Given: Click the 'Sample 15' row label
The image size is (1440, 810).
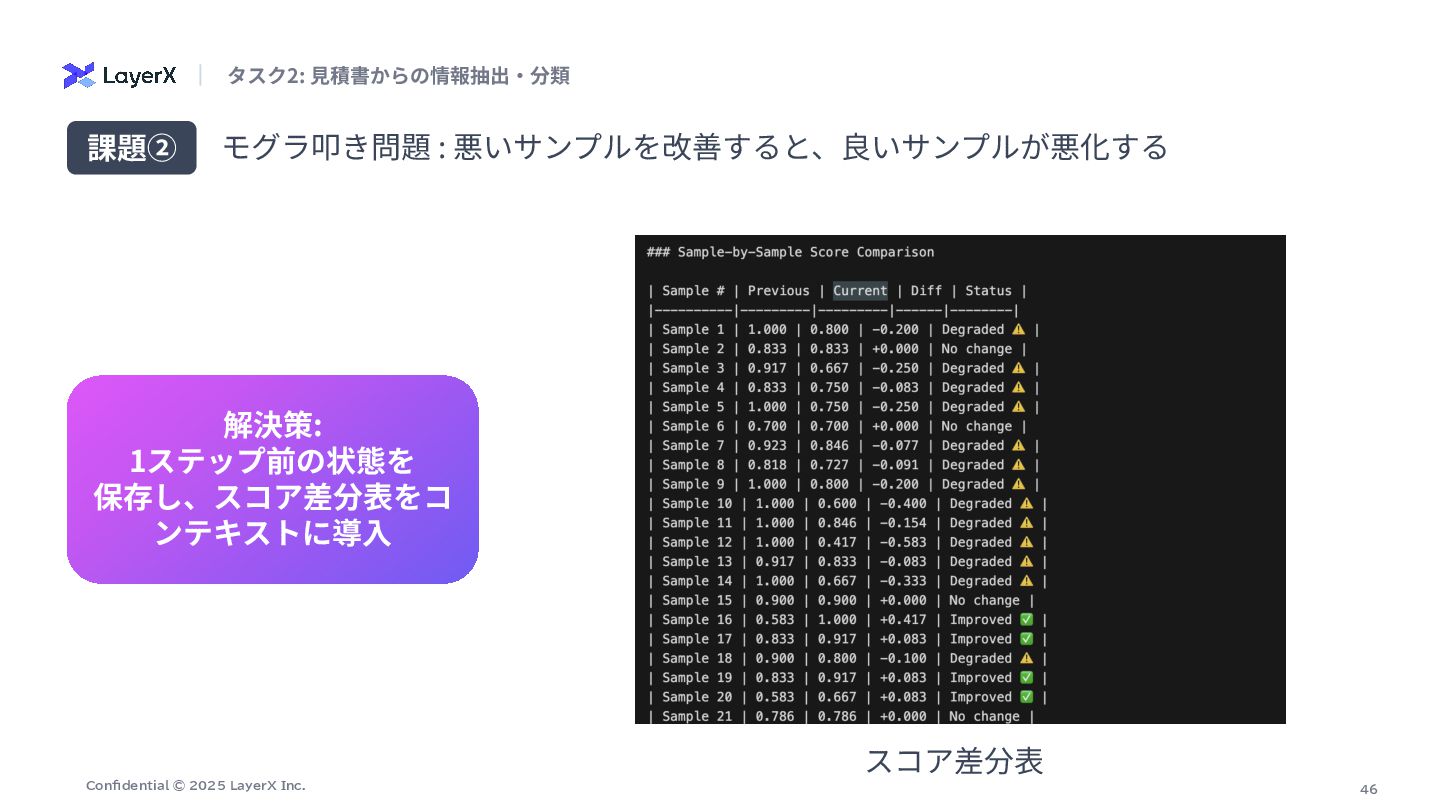Looking at the screenshot, I should pyautogui.click(x=697, y=600).
